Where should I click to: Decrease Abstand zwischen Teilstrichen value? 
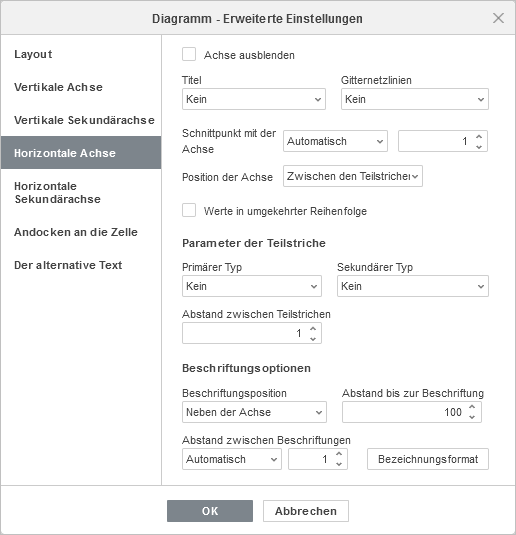pyautogui.click(x=313, y=338)
